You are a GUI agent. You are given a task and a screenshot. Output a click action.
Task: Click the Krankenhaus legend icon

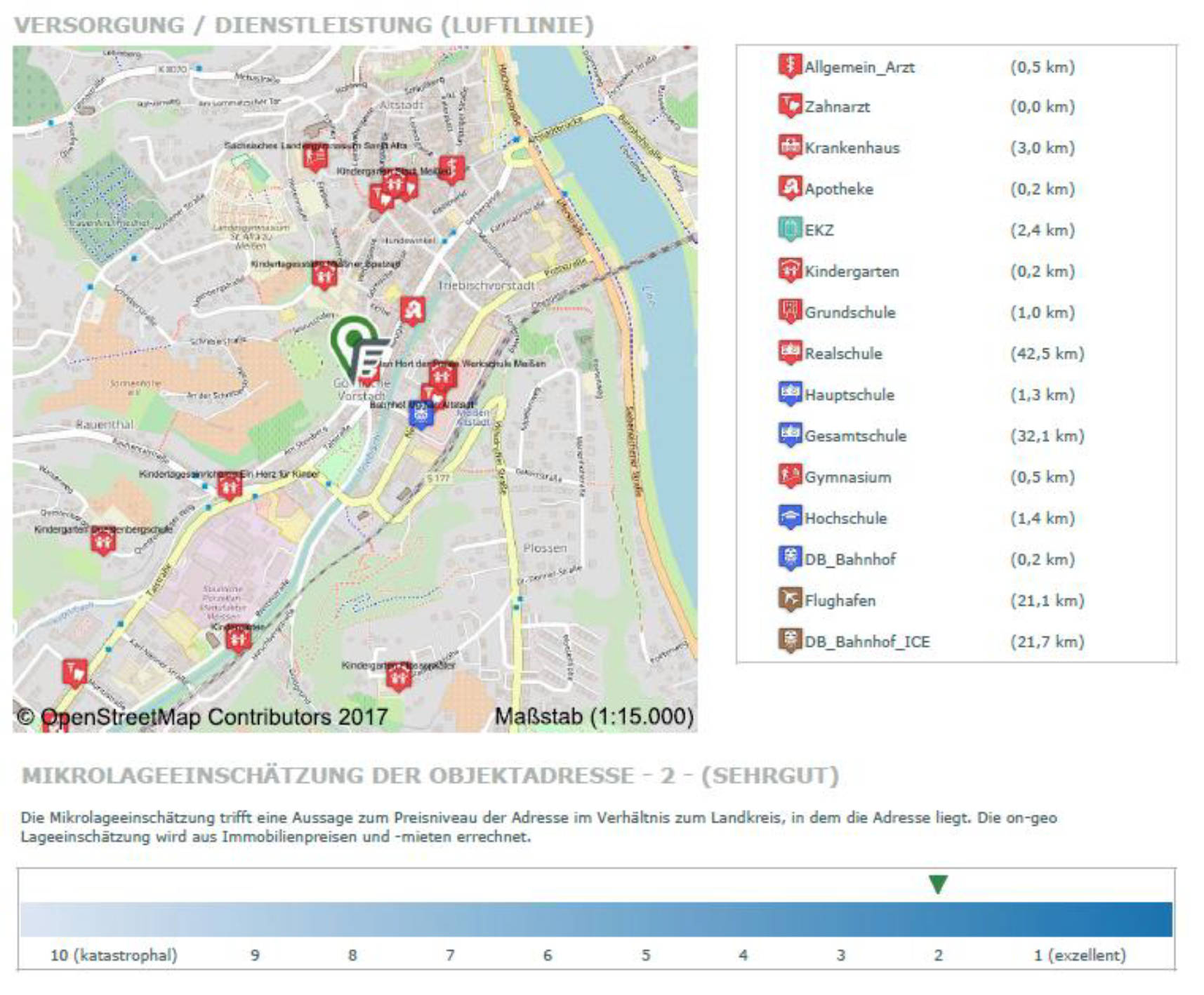pyautogui.click(x=790, y=147)
